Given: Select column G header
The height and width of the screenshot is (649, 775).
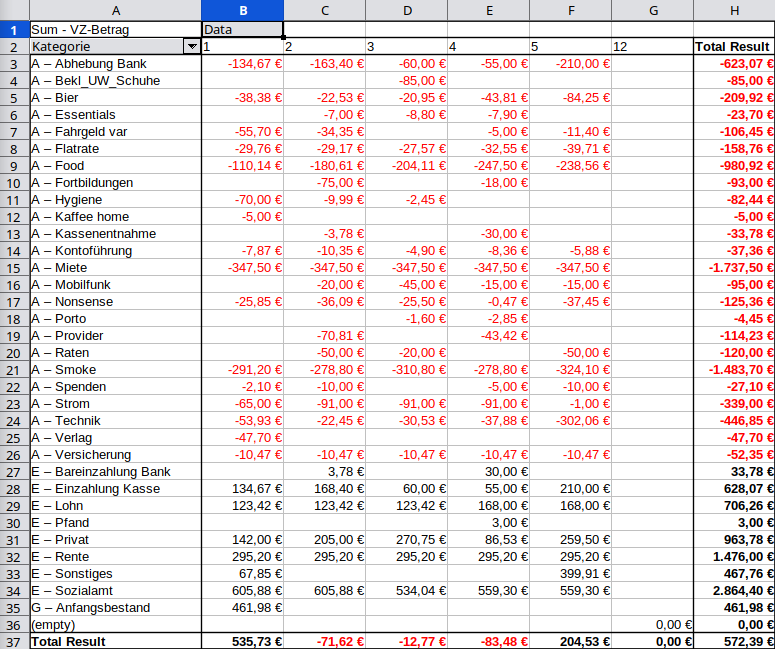Looking at the screenshot, I should tap(652, 10).
